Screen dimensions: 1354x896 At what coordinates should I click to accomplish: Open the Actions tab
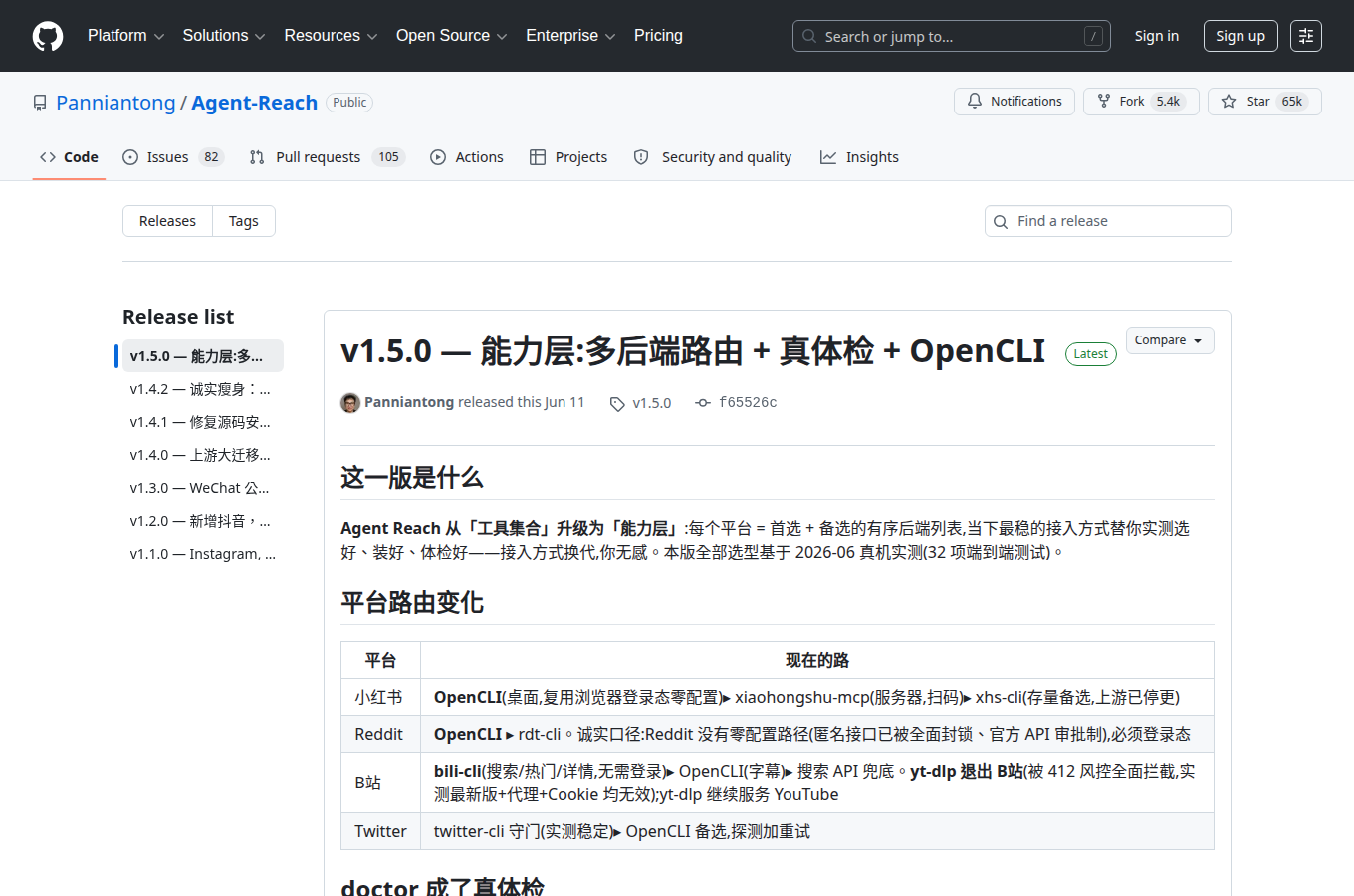point(467,157)
